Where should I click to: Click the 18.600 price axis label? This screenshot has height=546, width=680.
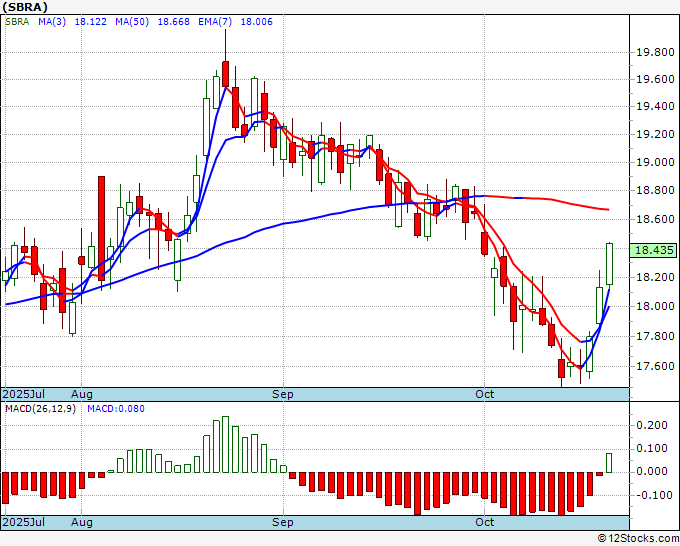click(x=655, y=219)
